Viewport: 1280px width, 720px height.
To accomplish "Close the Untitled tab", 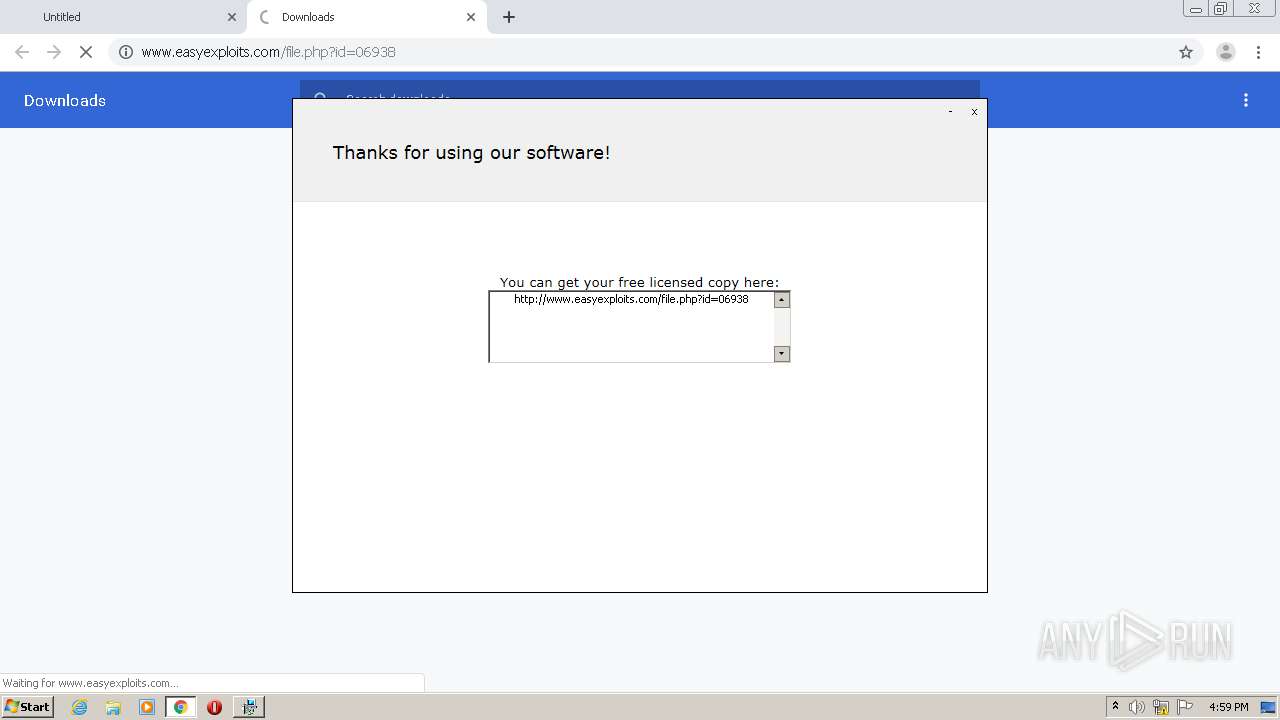I will pos(232,17).
